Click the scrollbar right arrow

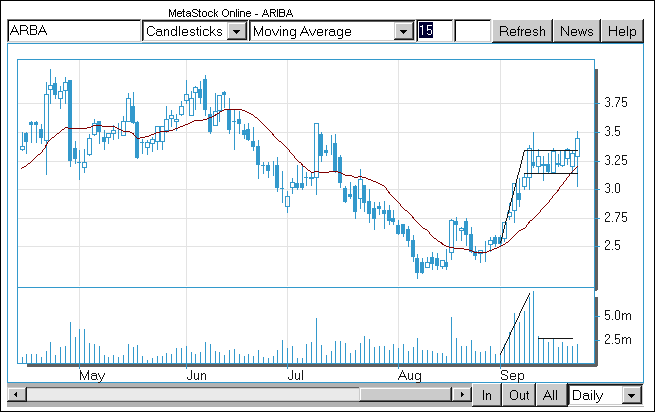462,394
